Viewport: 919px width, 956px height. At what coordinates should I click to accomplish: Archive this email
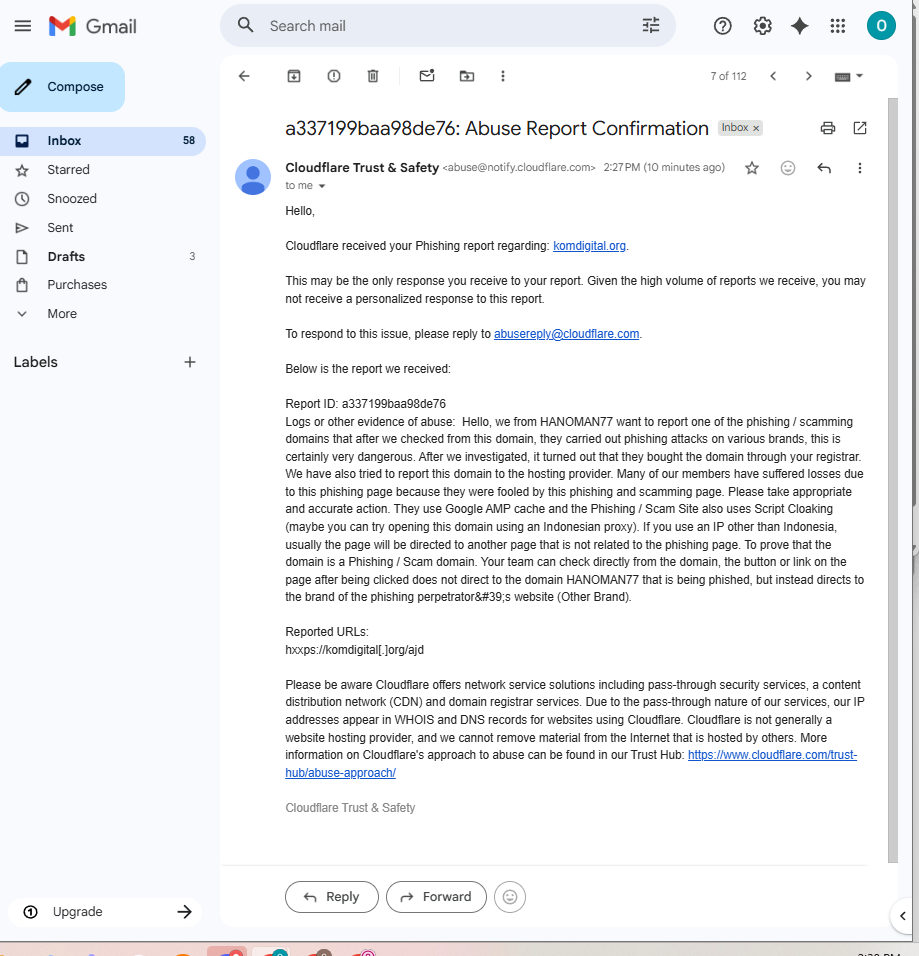[x=294, y=76]
